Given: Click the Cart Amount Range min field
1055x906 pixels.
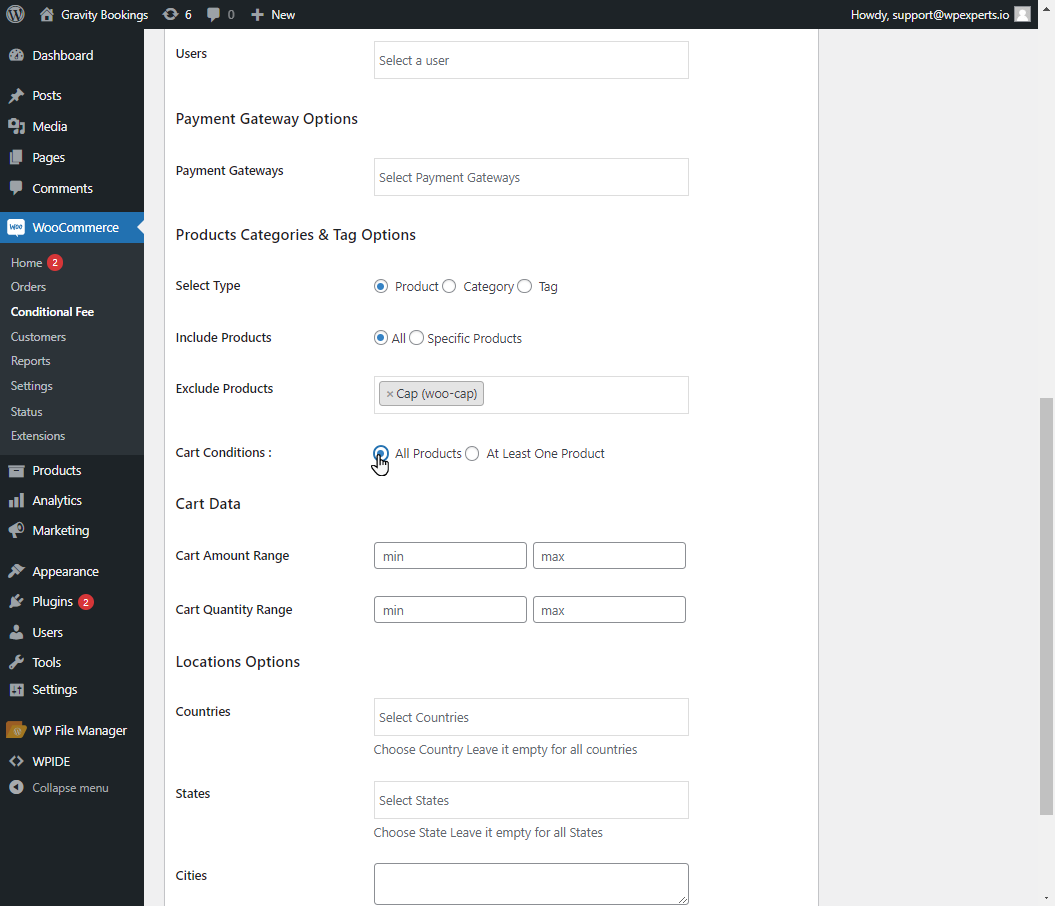Looking at the screenshot, I should [450, 556].
